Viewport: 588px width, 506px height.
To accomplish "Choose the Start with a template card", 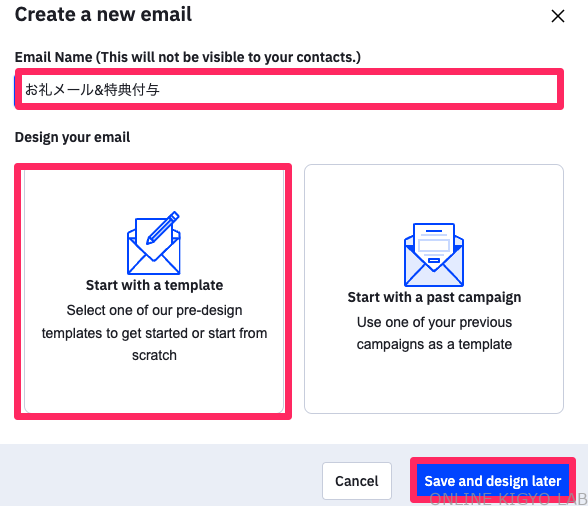I will [x=154, y=291].
